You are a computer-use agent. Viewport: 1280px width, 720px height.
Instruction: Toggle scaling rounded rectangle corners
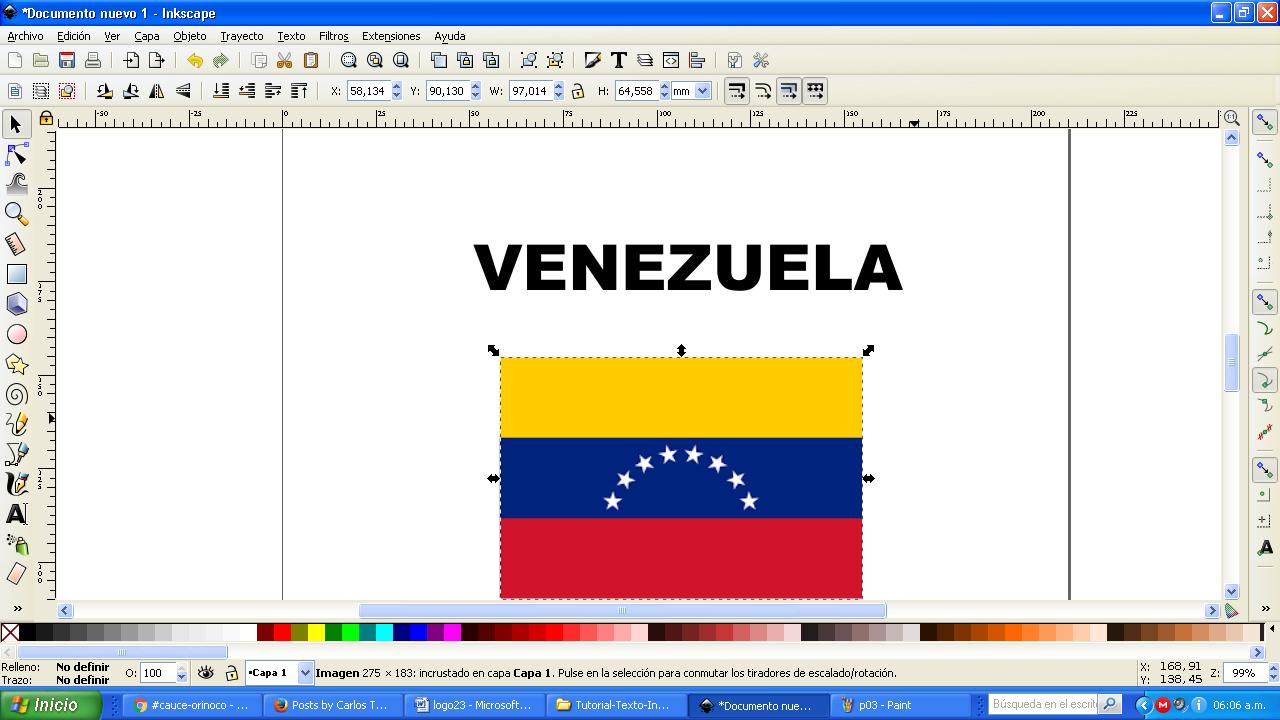(763, 91)
